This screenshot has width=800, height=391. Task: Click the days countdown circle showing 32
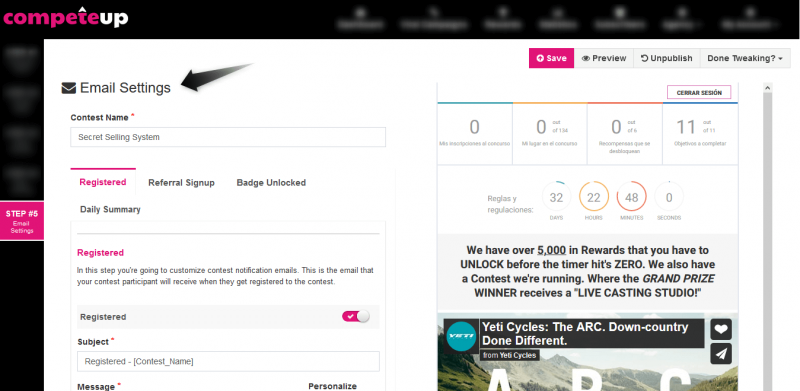coord(556,197)
